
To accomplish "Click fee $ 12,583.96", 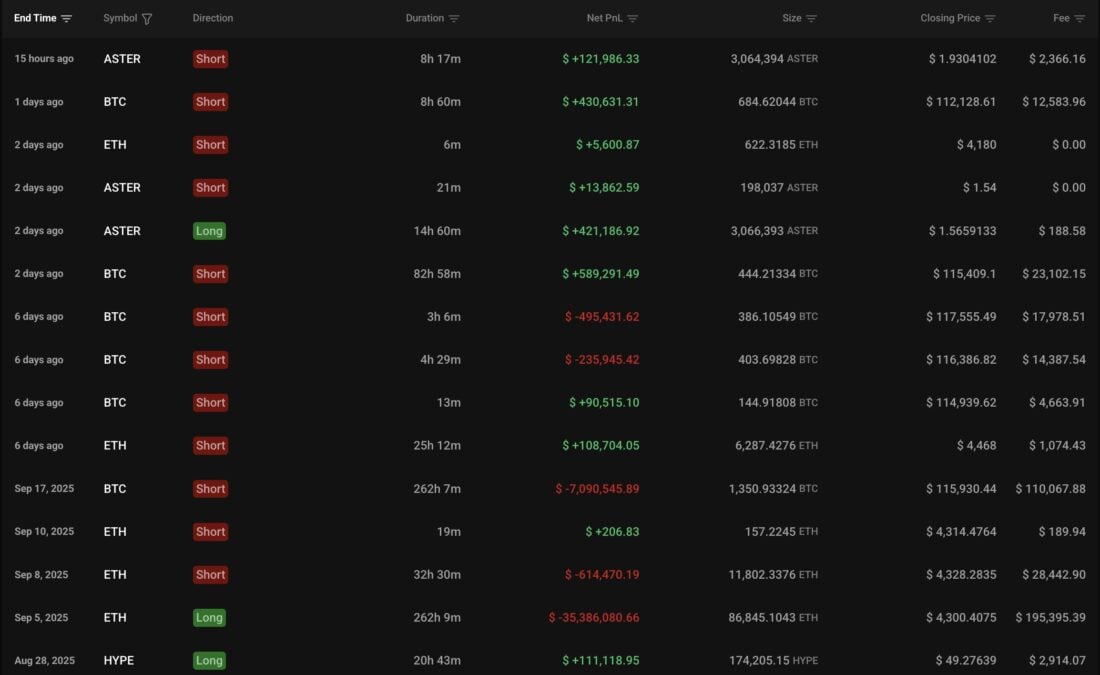I will click(x=1054, y=102).
